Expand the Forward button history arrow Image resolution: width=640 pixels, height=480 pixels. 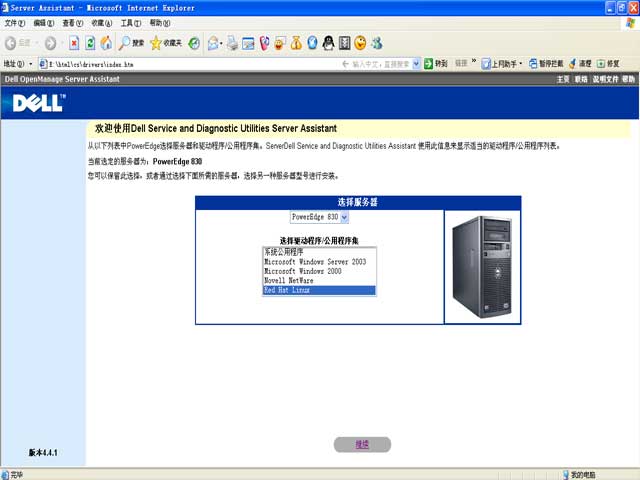coord(62,43)
